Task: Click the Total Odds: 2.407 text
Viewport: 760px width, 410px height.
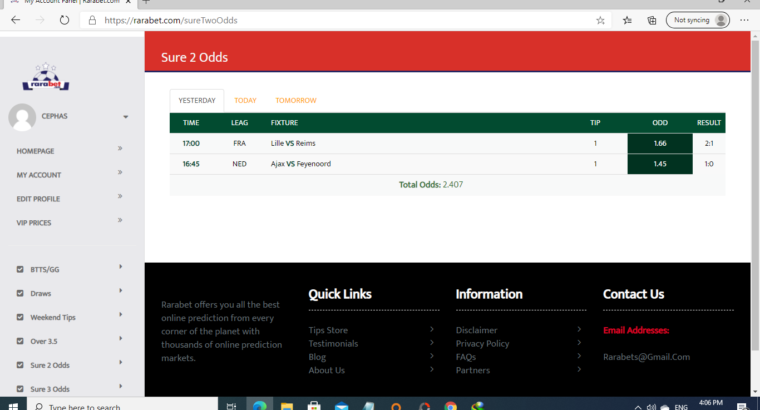Action: (x=431, y=185)
